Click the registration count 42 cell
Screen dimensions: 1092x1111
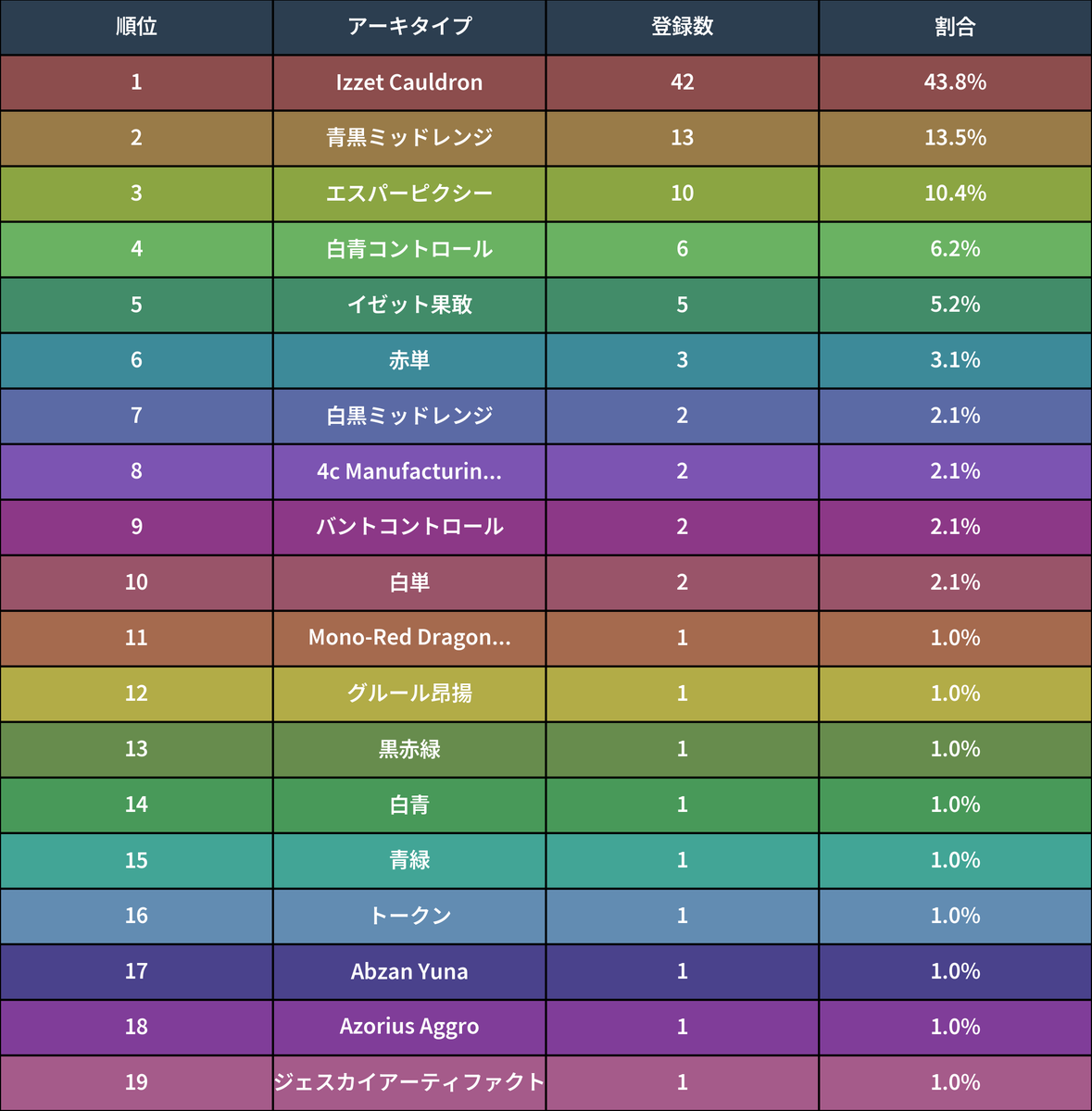[x=683, y=82]
